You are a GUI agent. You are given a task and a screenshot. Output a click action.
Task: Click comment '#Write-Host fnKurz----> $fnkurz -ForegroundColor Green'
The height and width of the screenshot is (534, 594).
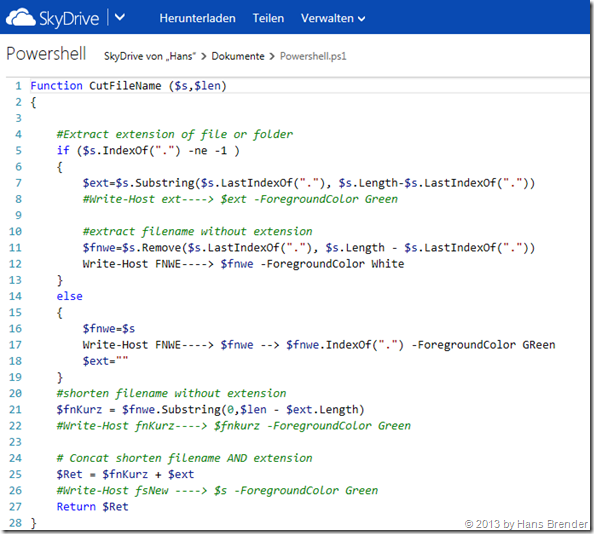233,426
